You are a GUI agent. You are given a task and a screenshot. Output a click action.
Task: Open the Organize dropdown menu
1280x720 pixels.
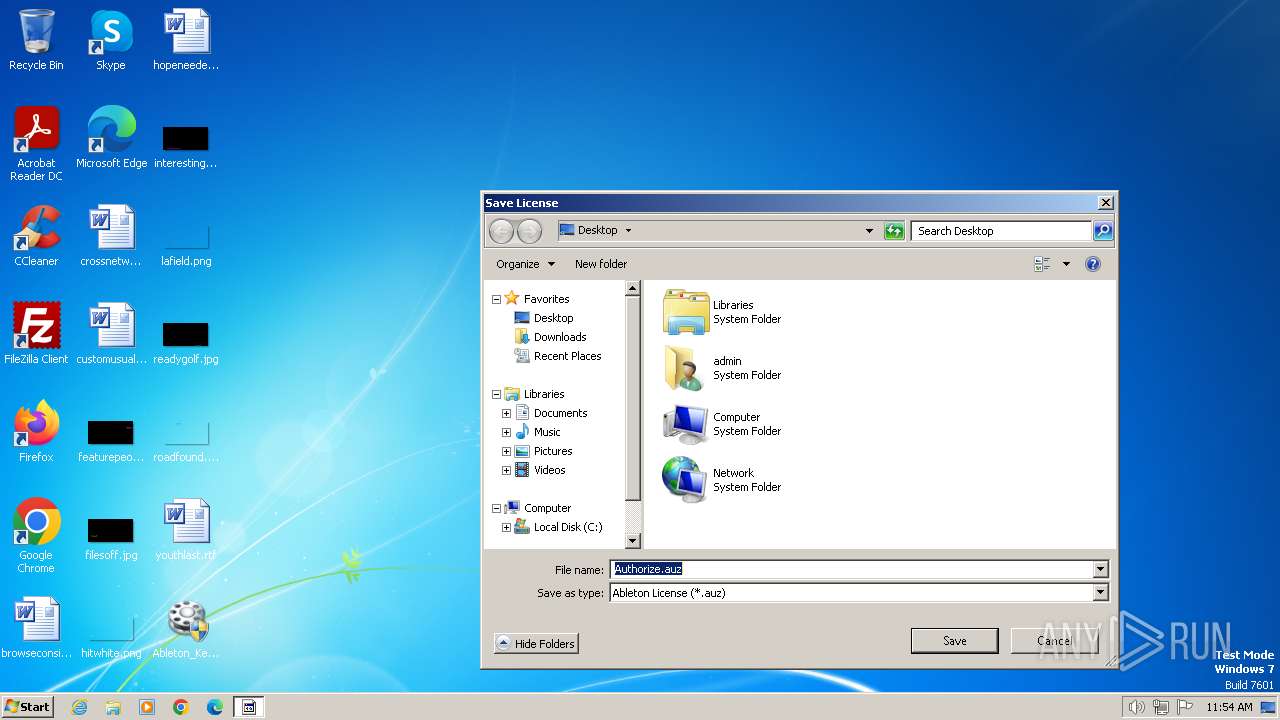click(525, 264)
